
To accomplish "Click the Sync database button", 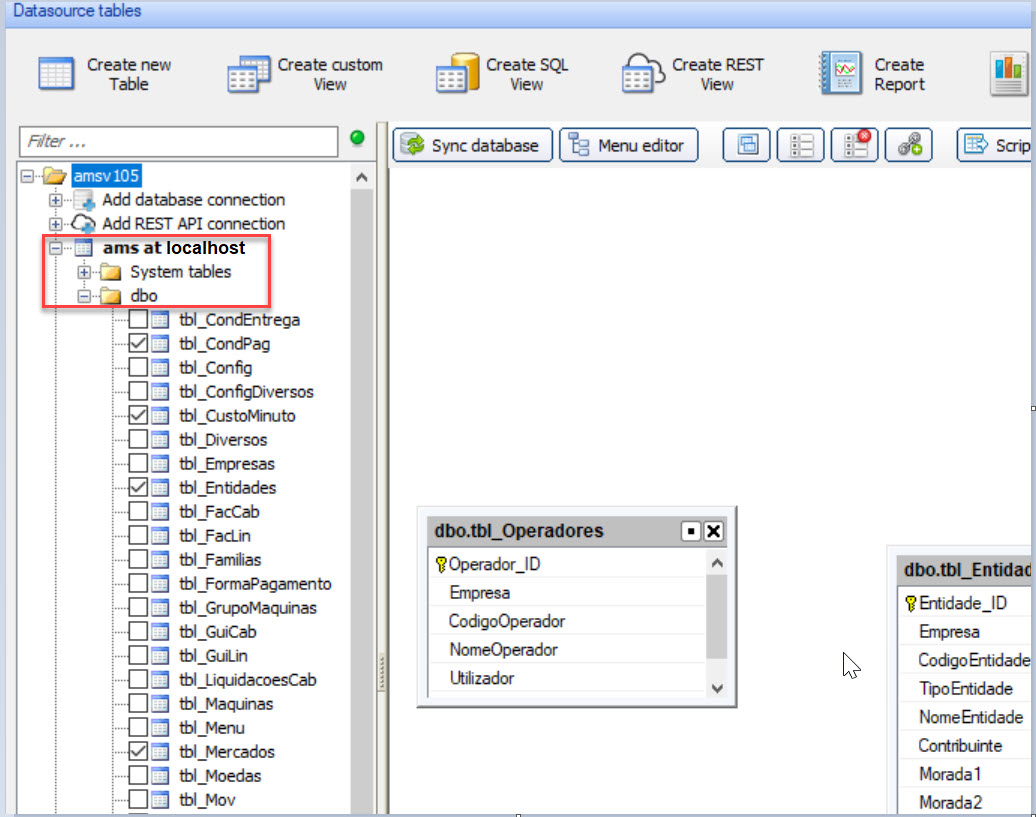I will 473,145.
